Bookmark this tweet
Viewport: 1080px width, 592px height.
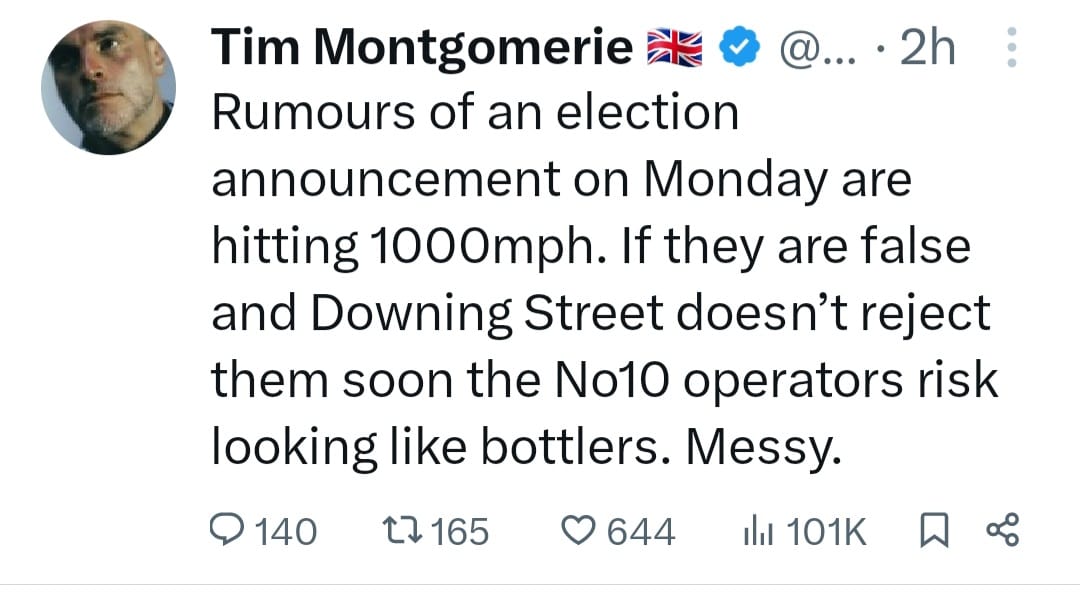click(x=931, y=531)
